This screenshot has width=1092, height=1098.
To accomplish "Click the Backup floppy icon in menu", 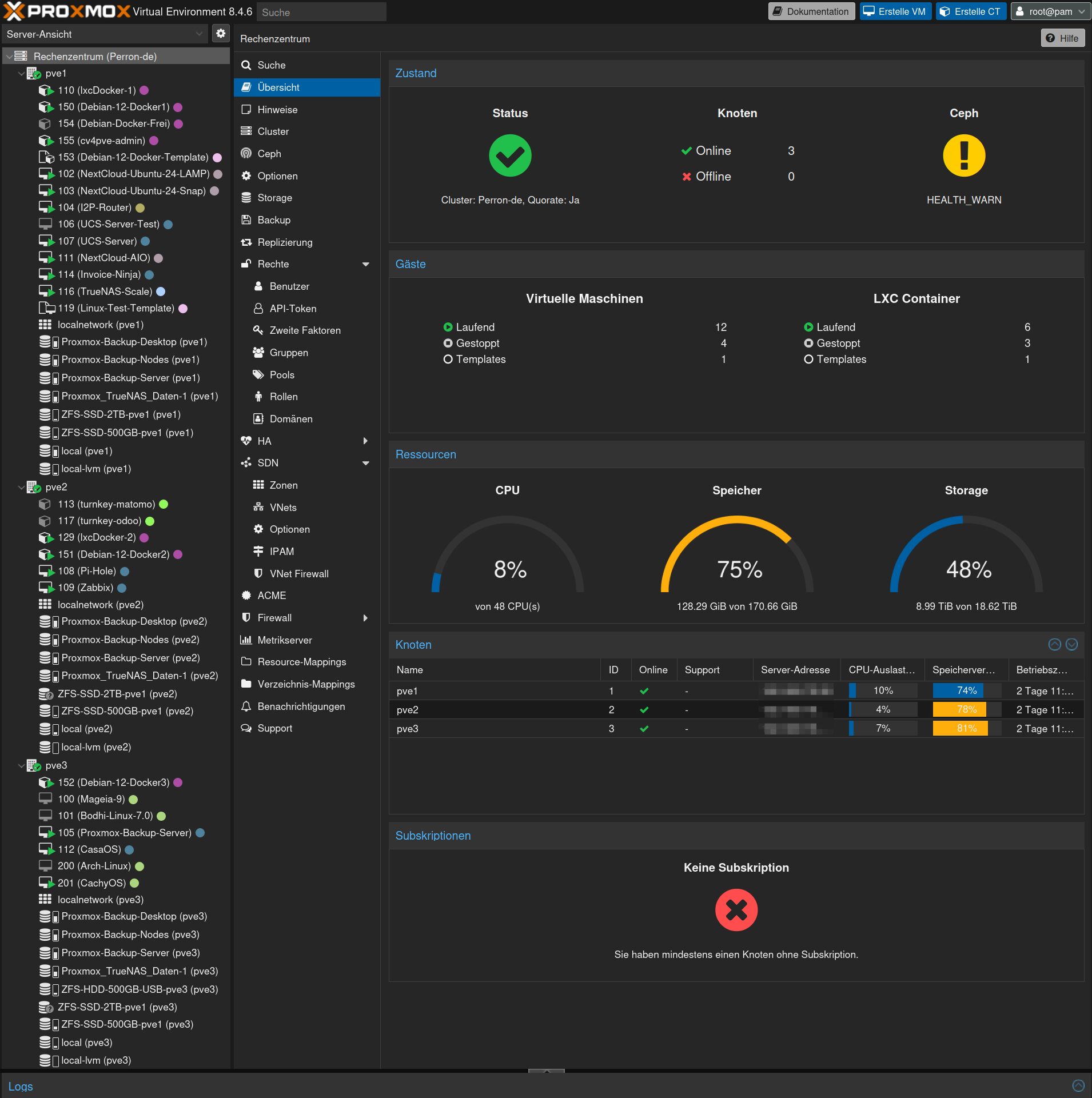I will pos(246,220).
